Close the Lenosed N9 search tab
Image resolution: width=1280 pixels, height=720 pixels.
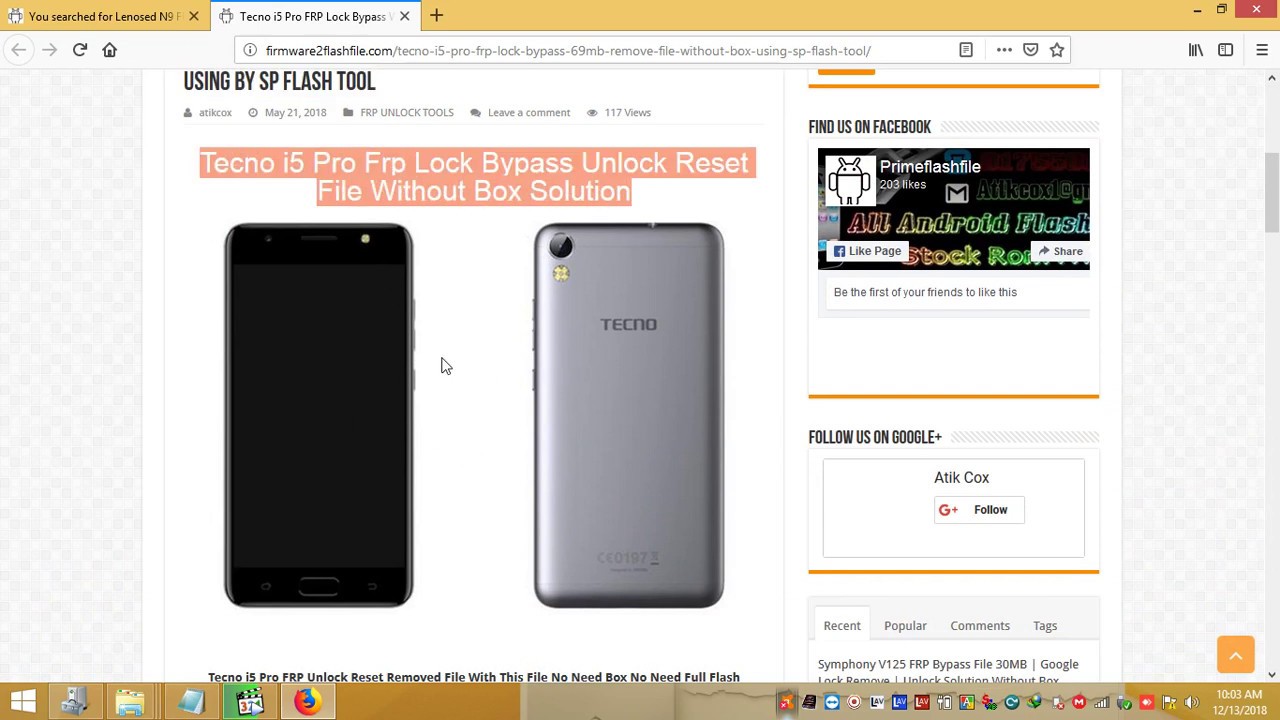click(194, 16)
